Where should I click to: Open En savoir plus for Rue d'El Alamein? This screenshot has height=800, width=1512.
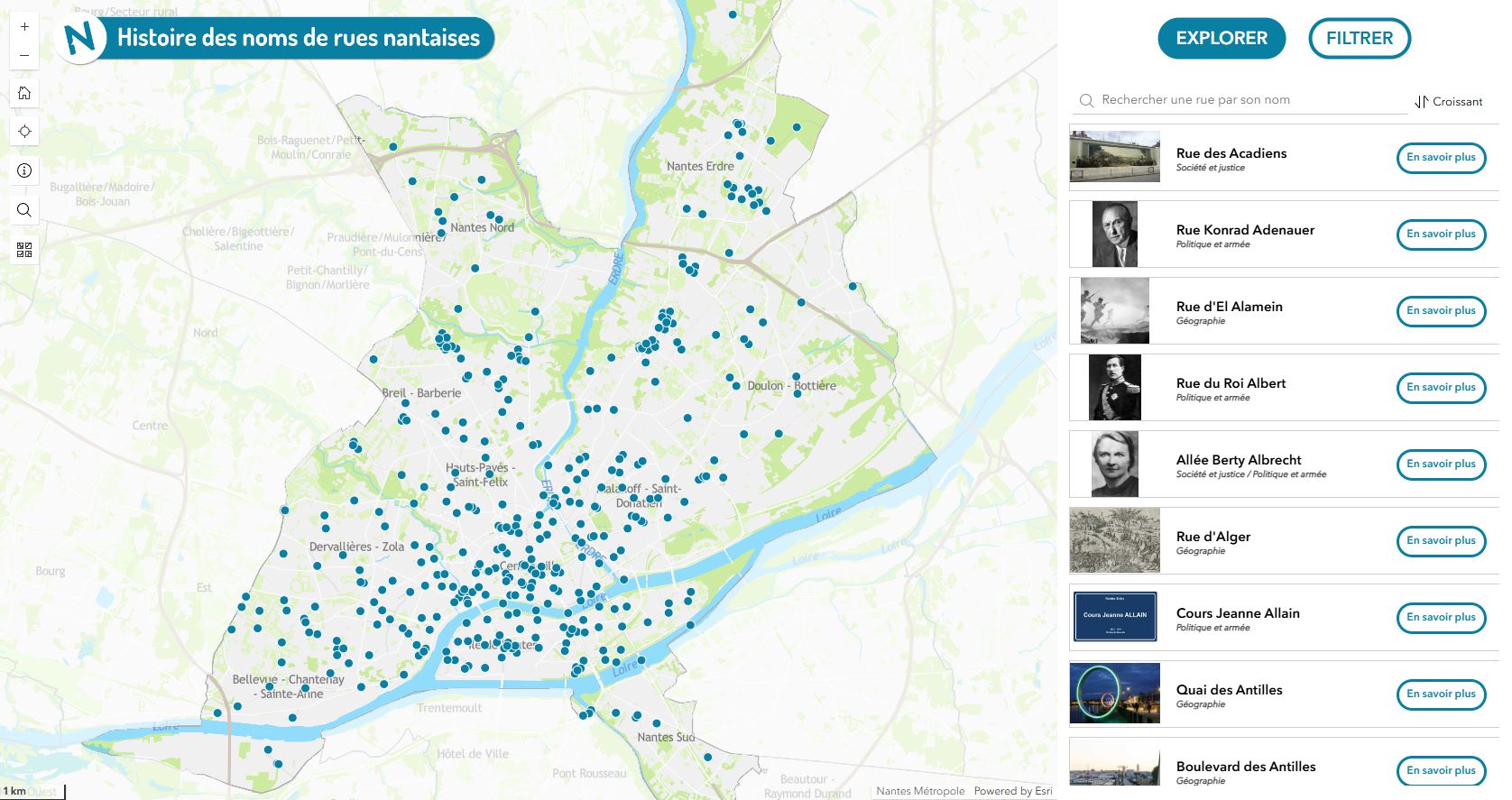[x=1441, y=310]
